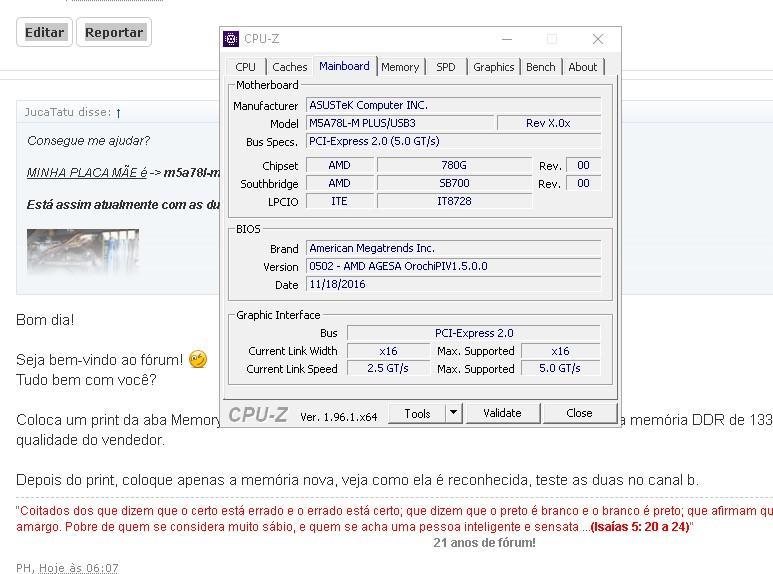Click the Max. Supported 5.0 GT/s value

click(560, 368)
